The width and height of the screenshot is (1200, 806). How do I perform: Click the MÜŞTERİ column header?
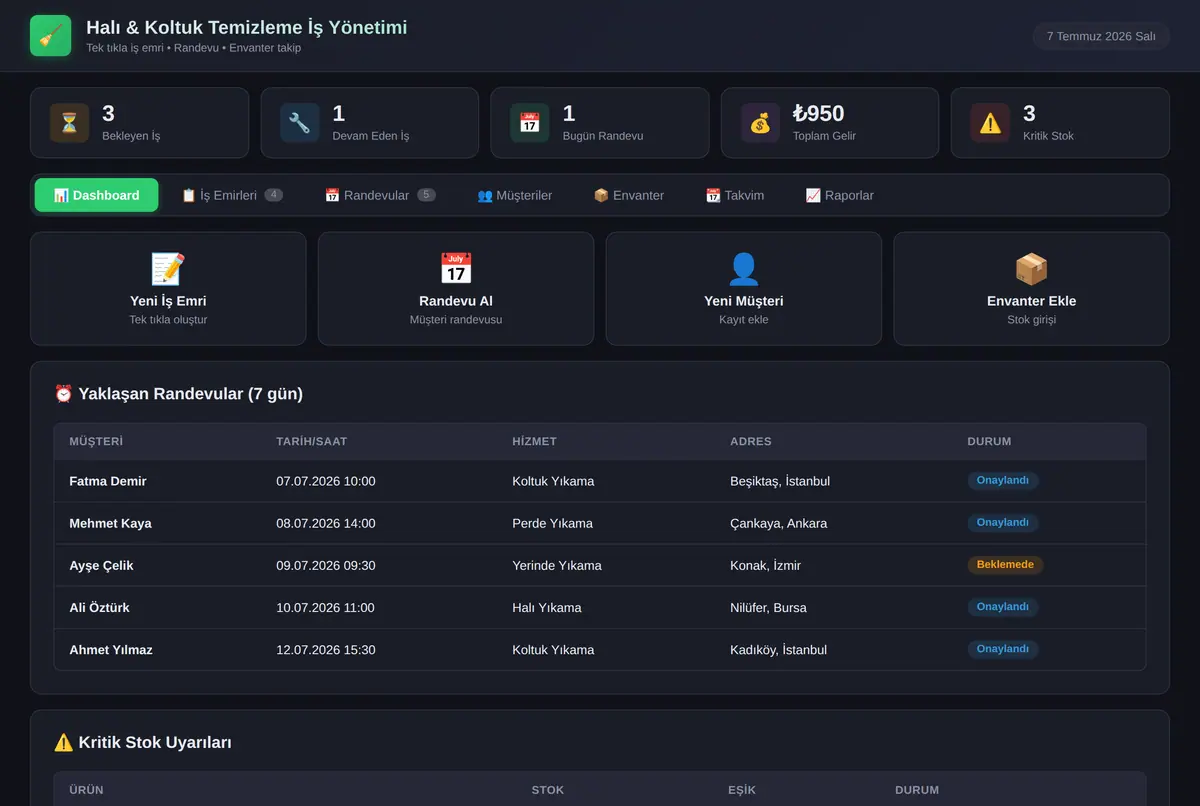point(96,441)
